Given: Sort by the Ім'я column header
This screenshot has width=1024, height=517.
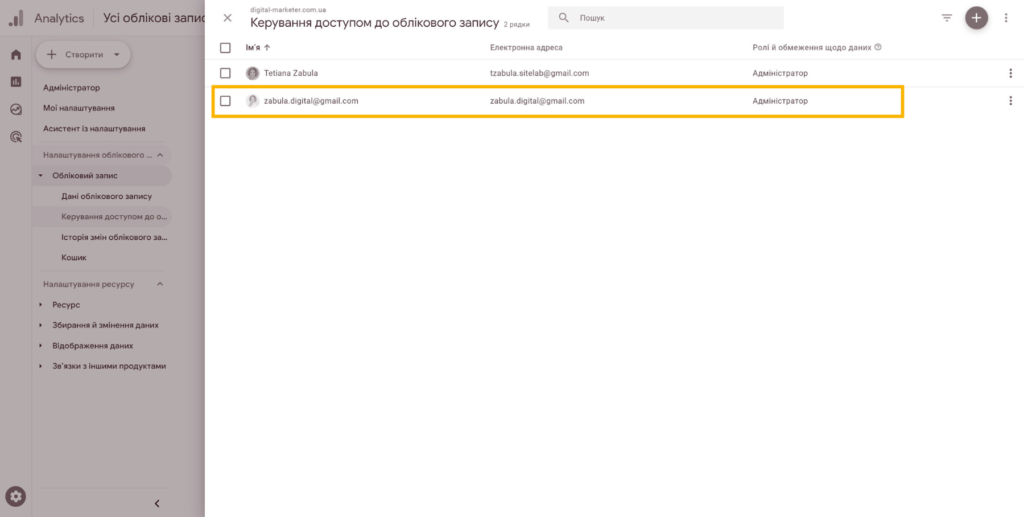Looking at the screenshot, I should (258, 48).
